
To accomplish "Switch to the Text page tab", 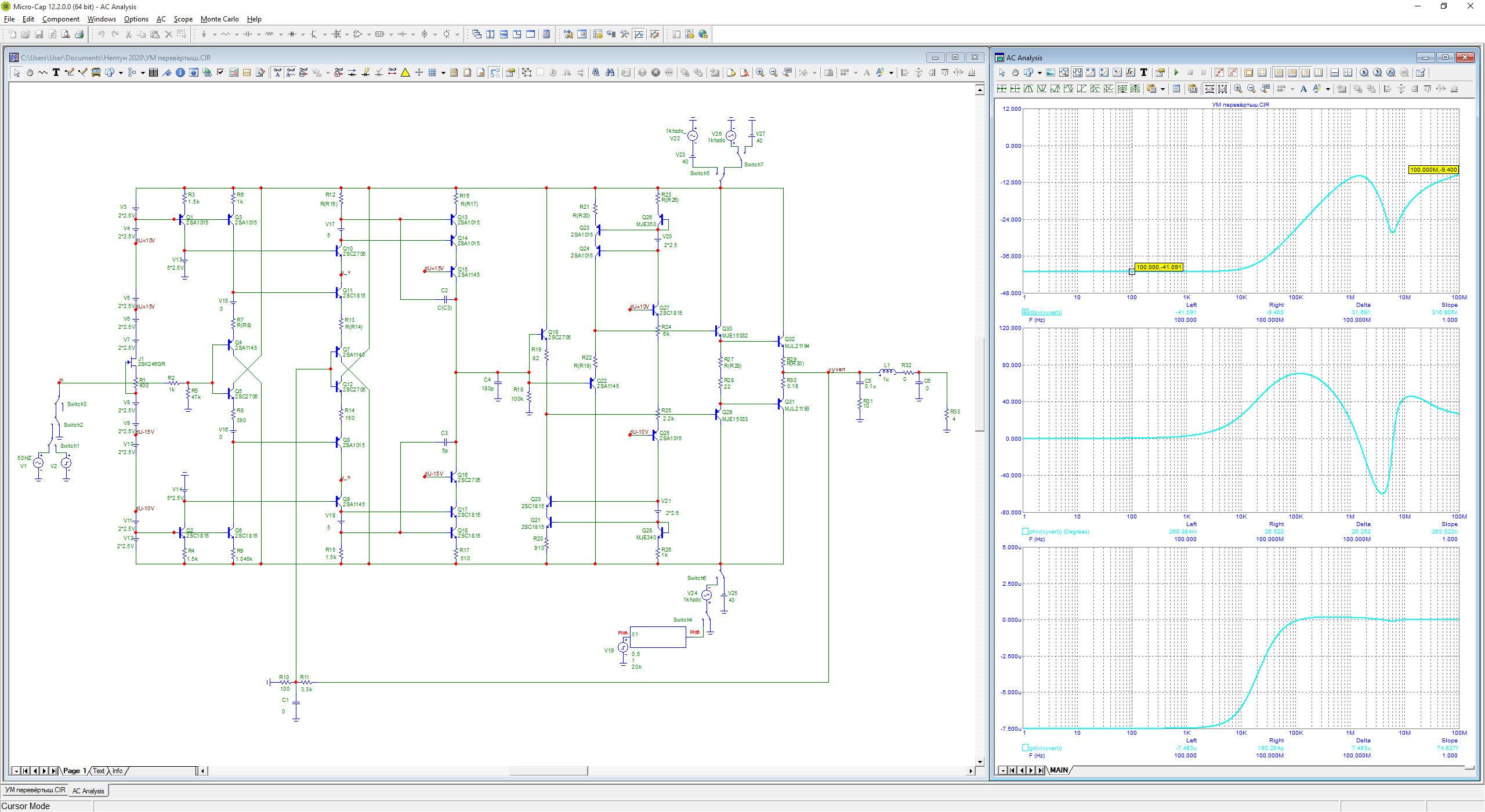I will [x=99, y=771].
